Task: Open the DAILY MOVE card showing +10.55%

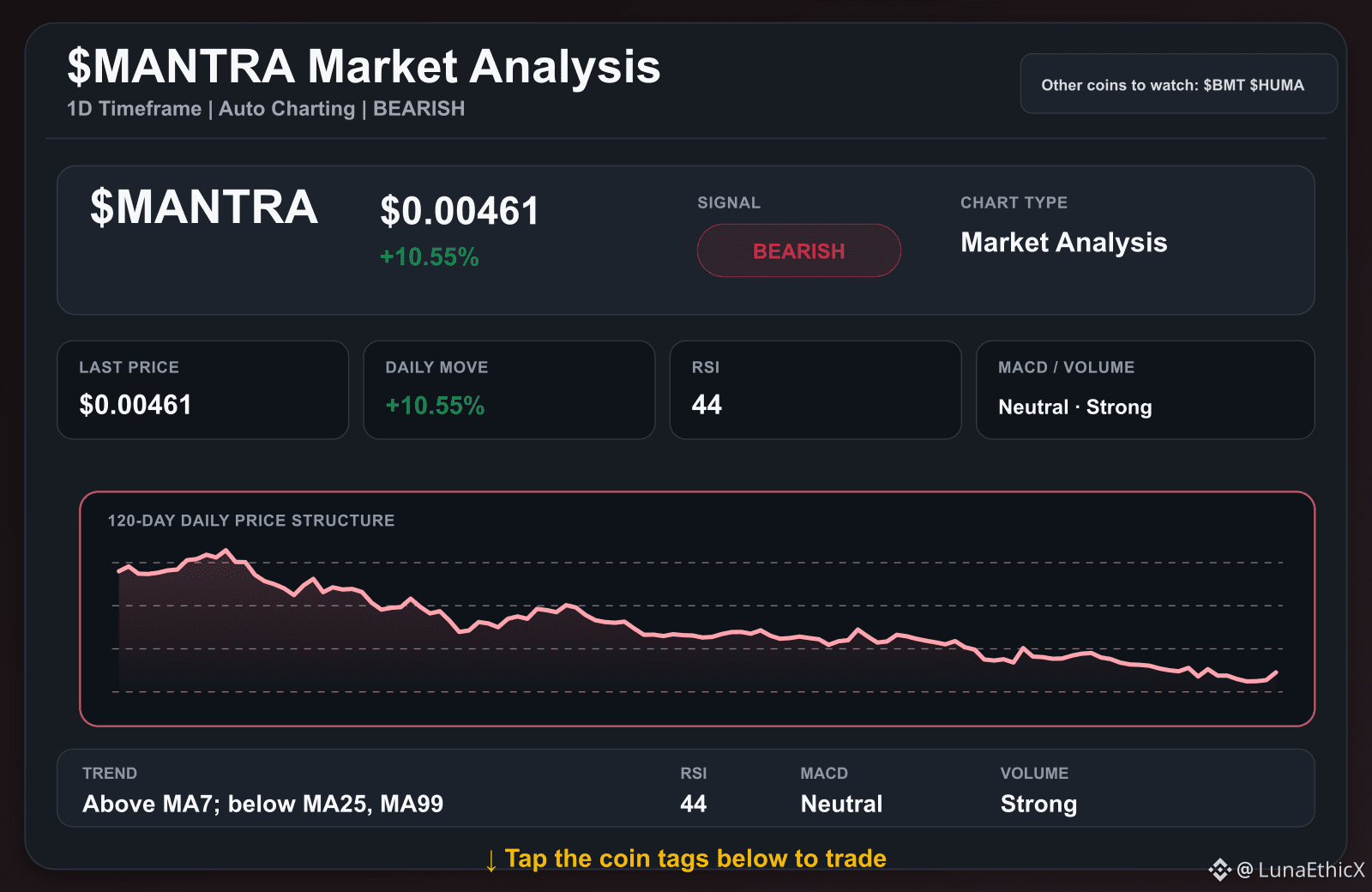Action: tap(509, 390)
